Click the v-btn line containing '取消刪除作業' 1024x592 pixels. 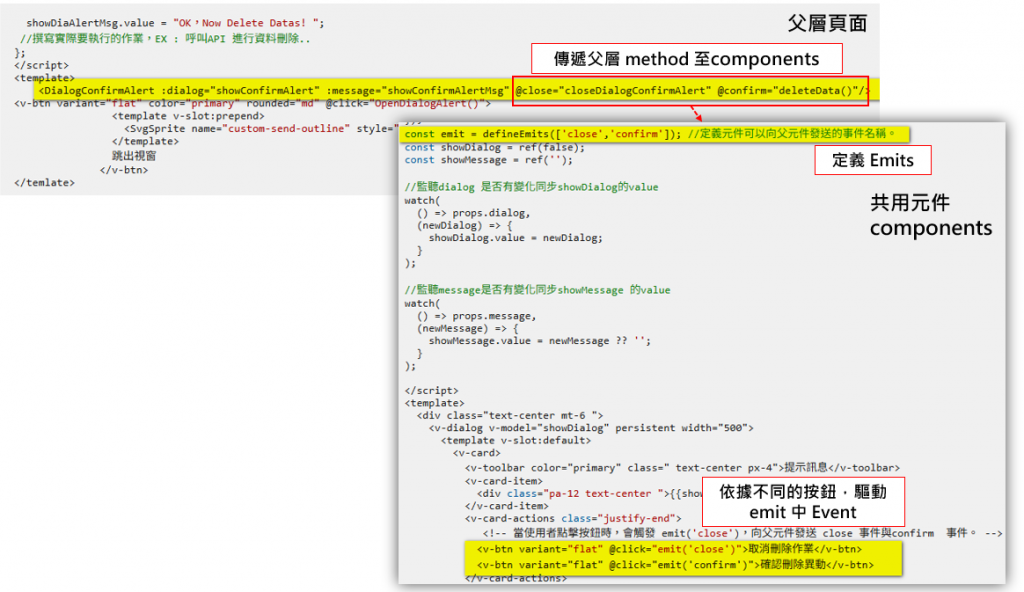[x=669, y=550]
